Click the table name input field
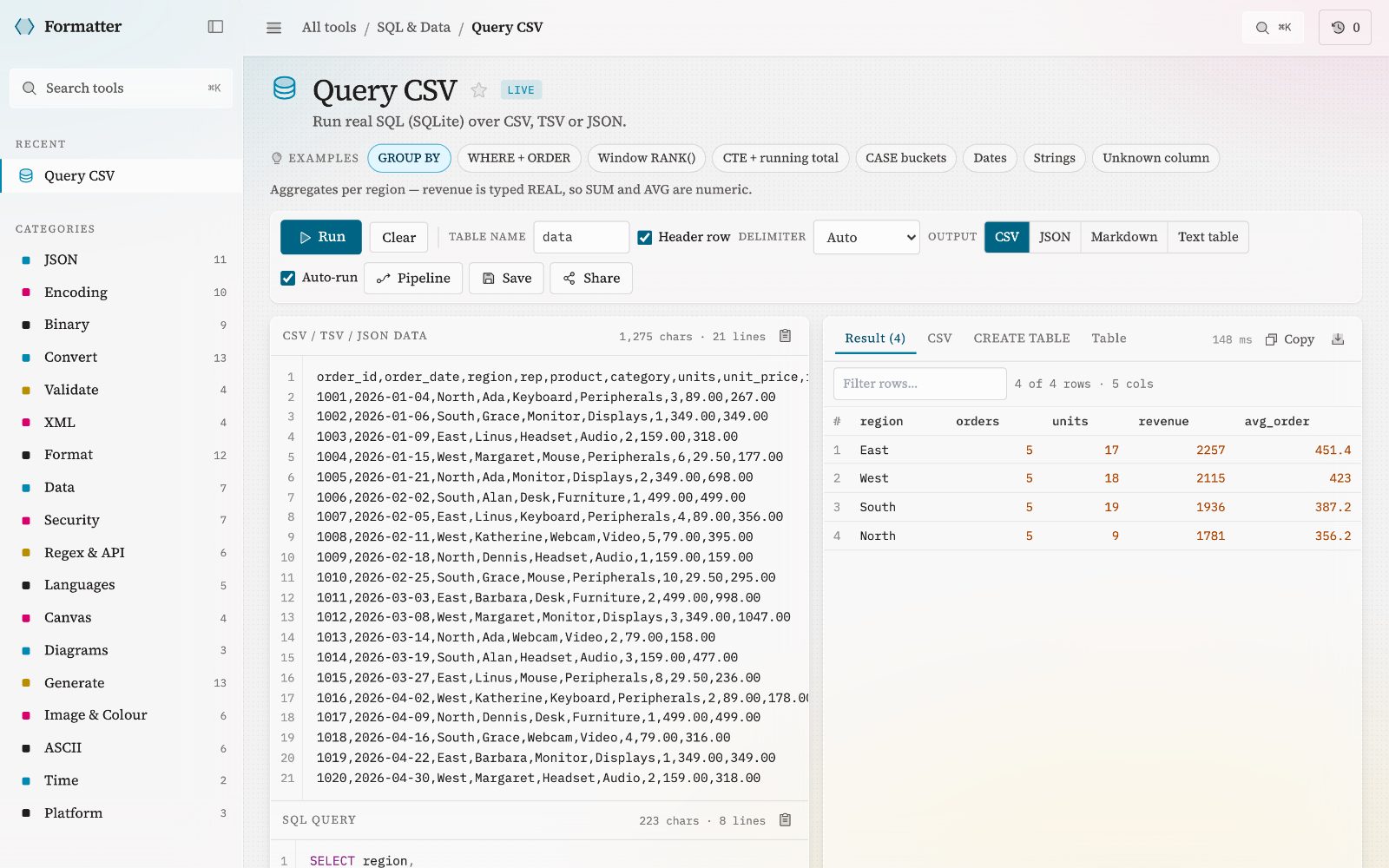Screen dimensions: 1389x868 tap(581, 237)
